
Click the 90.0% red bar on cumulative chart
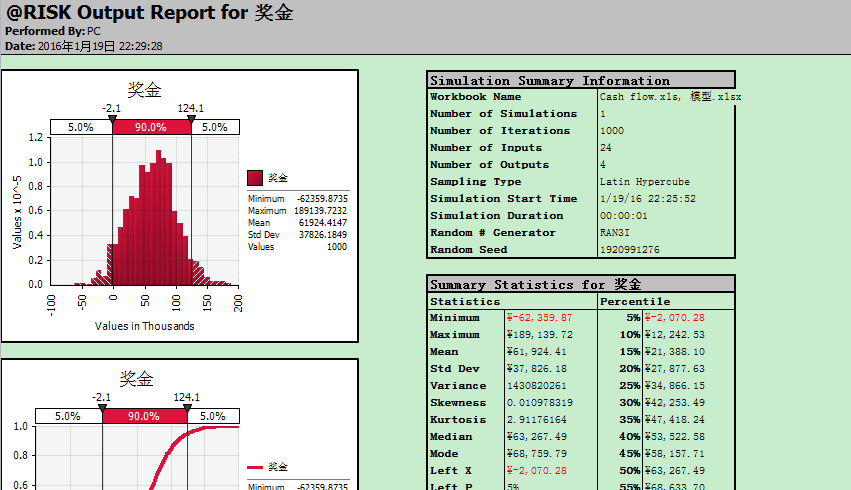click(144, 416)
